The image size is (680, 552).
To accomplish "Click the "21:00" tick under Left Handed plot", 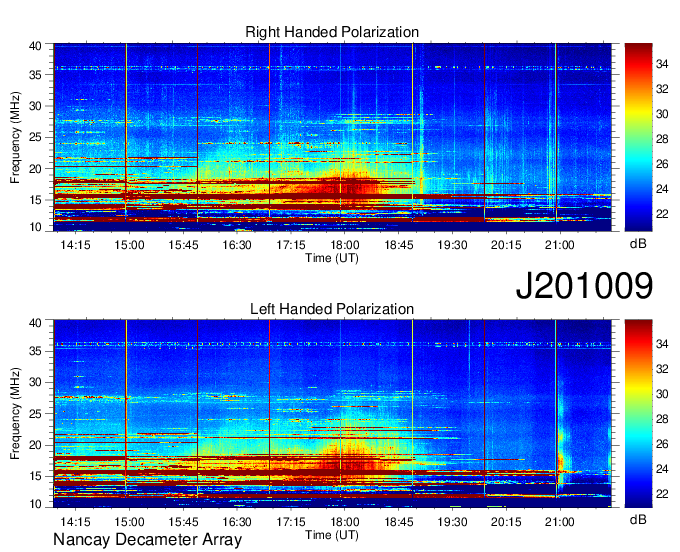I will point(560,522).
